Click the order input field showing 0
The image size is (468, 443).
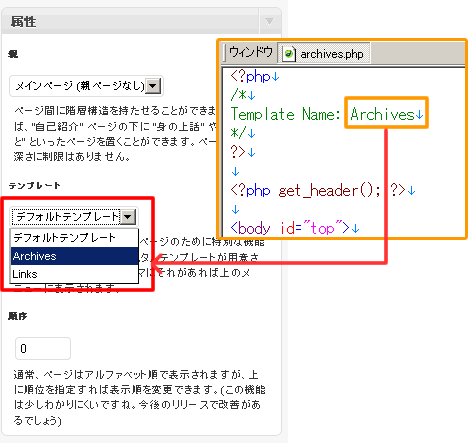pyautogui.click(x=43, y=348)
